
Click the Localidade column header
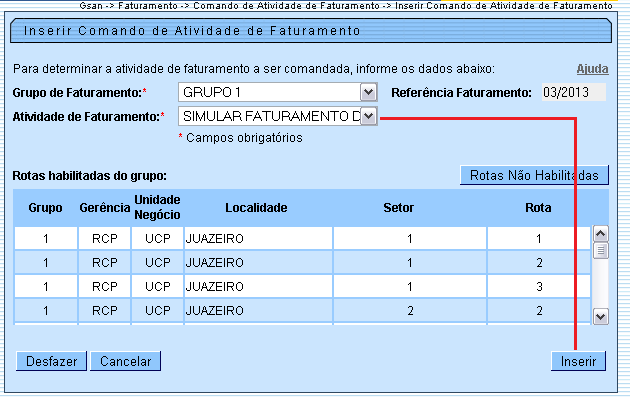[256, 208]
